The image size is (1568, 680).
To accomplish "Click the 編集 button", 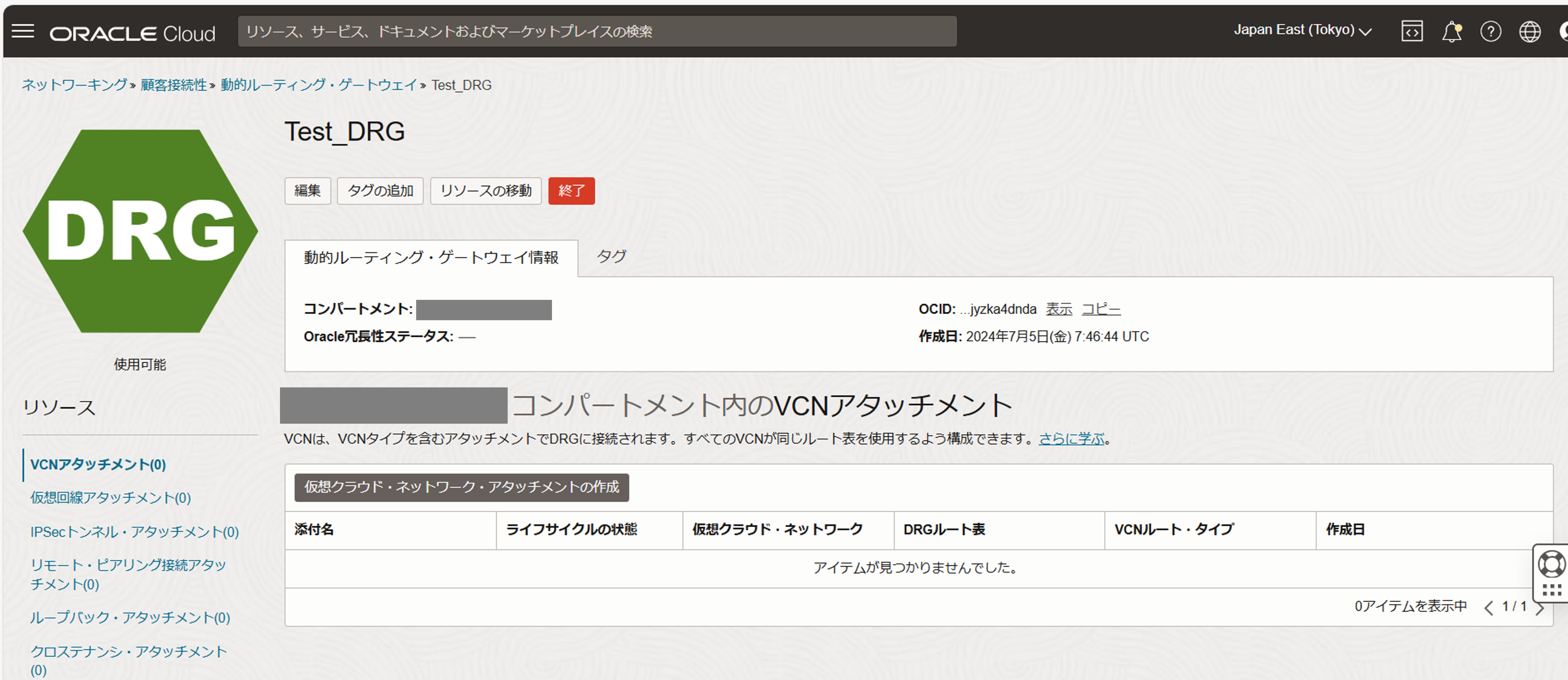I will click(308, 191).
